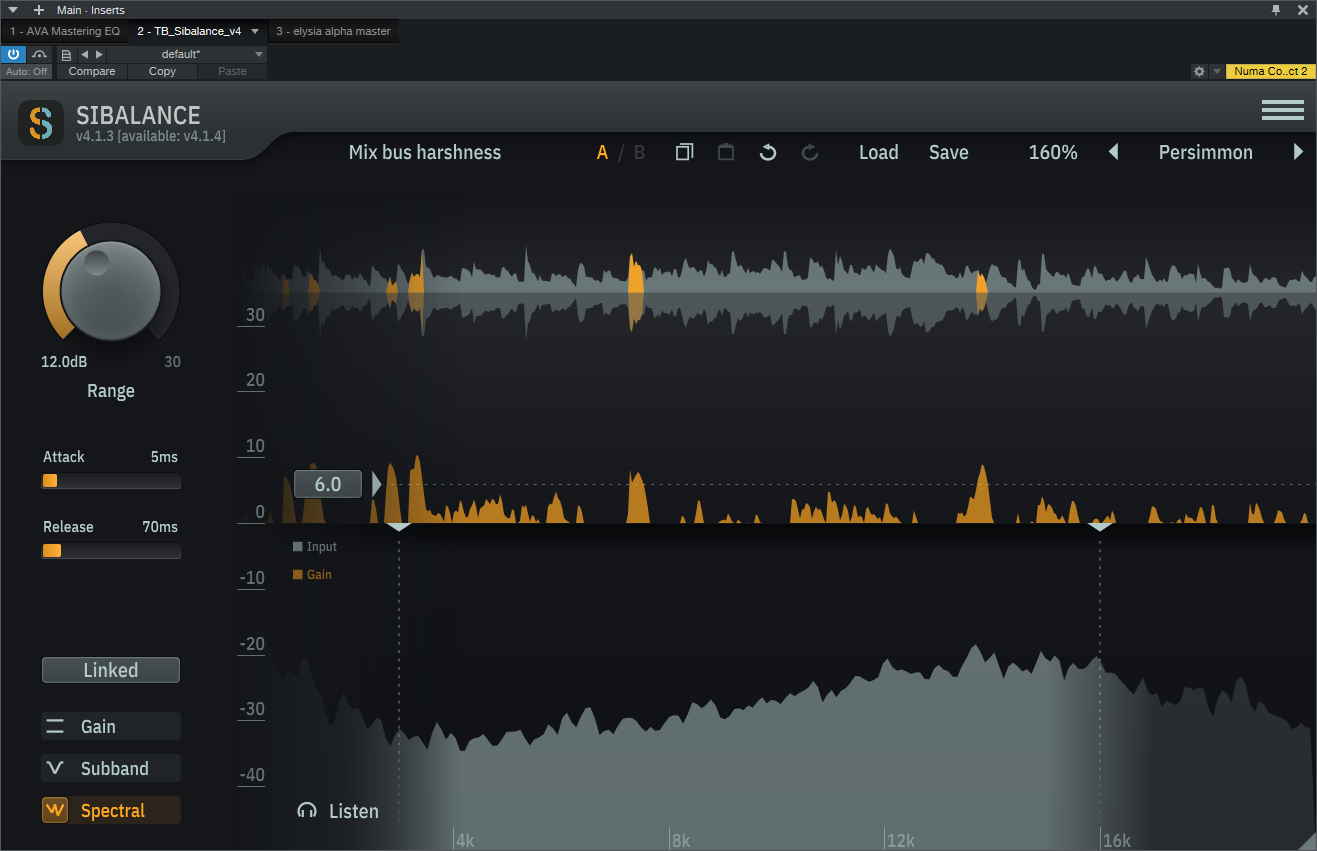Add an insert with the plus icon
Viewport: 1317px width, 851px height.
click(x=39, y=10)
